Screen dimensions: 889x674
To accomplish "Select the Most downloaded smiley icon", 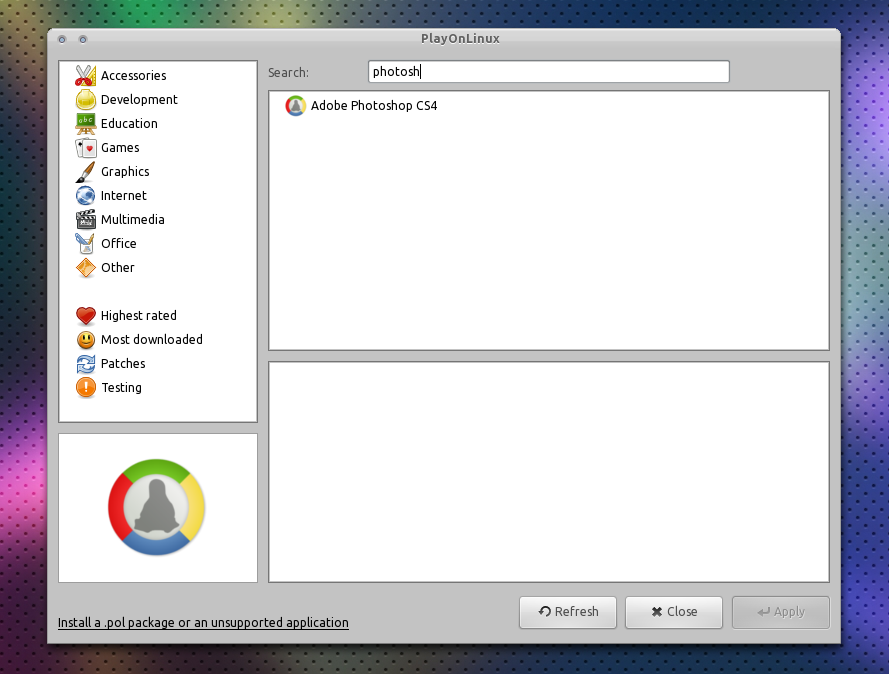I will 87,339.
